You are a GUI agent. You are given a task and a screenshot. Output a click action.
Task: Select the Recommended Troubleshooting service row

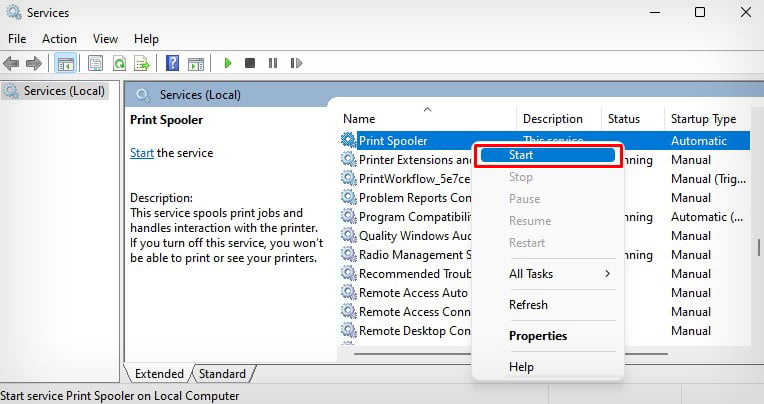point(414,274)
